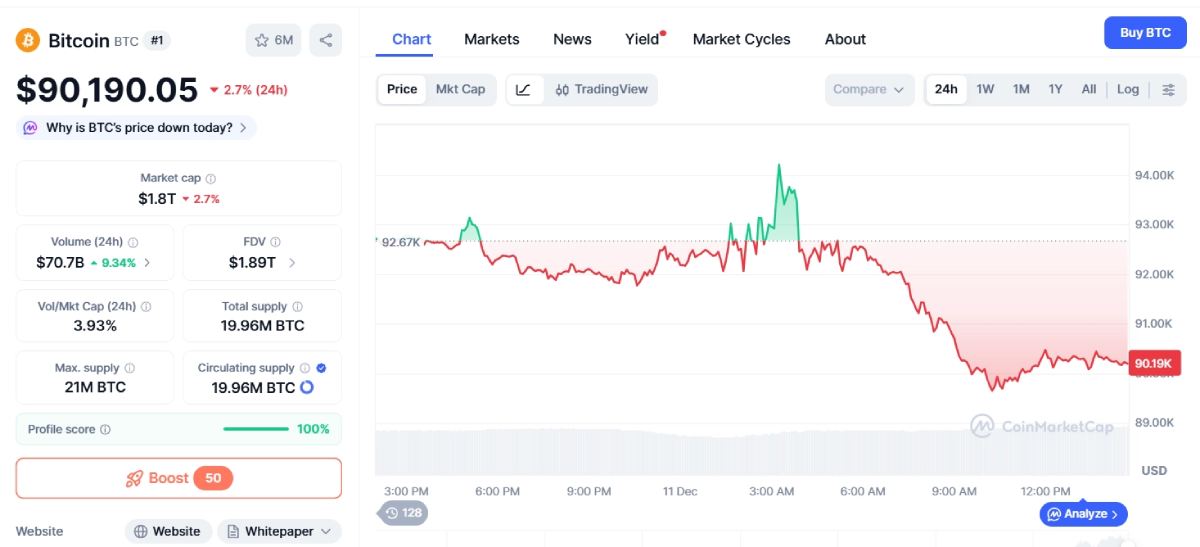
Task: Expand the Whitepaper dropdown
Action: (x=279, y=531)
